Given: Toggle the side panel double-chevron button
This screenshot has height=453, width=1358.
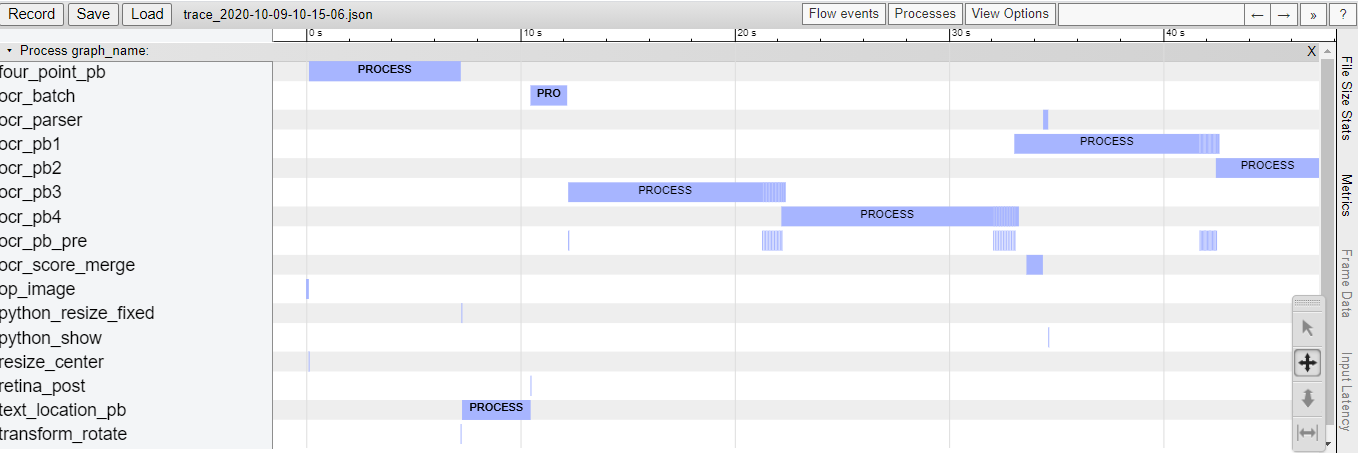Looking at the screenshot, I should pos(1312,14).
